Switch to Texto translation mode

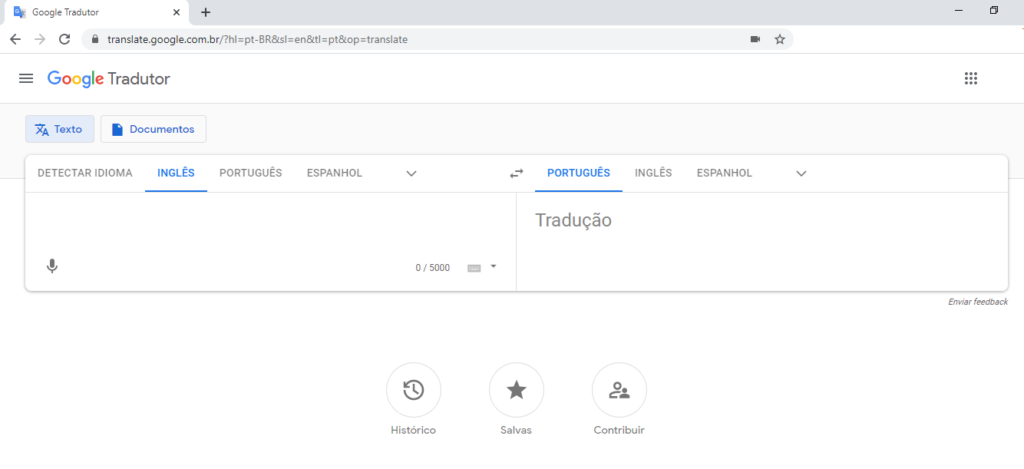59,129
